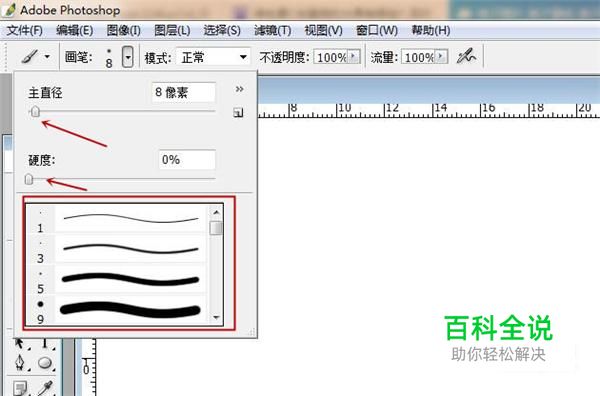Viewport: 600px width, 396px height.
Task: Open the 选择(S) menu
Action: [222, 31]
